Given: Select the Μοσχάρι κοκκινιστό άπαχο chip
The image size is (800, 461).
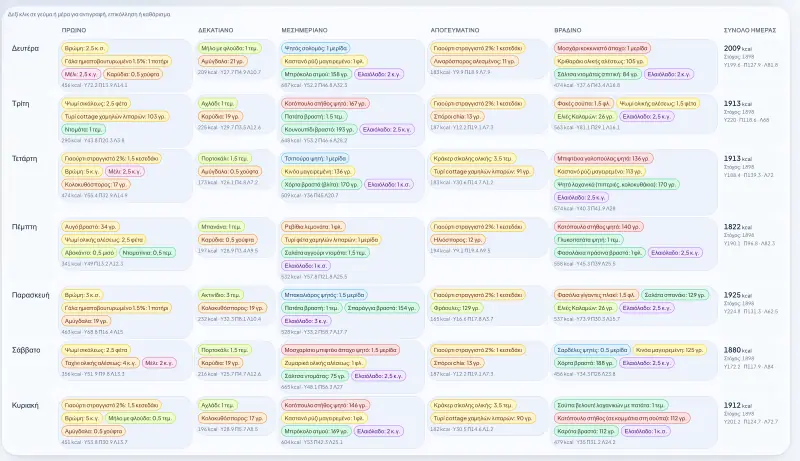Looking at the screenshot, I should 602,48.
